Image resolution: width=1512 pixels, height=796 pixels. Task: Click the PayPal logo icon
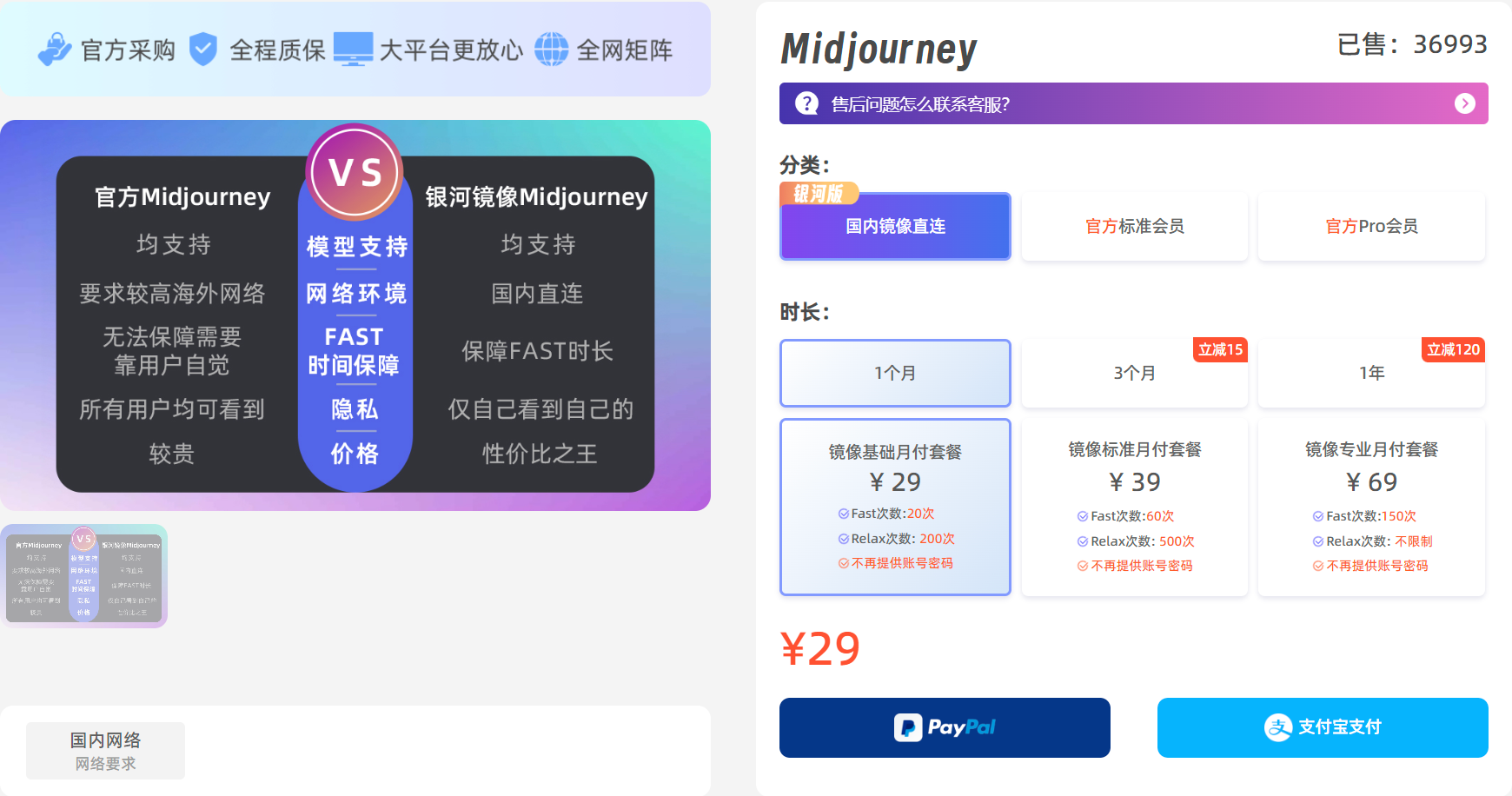point(944,727)
